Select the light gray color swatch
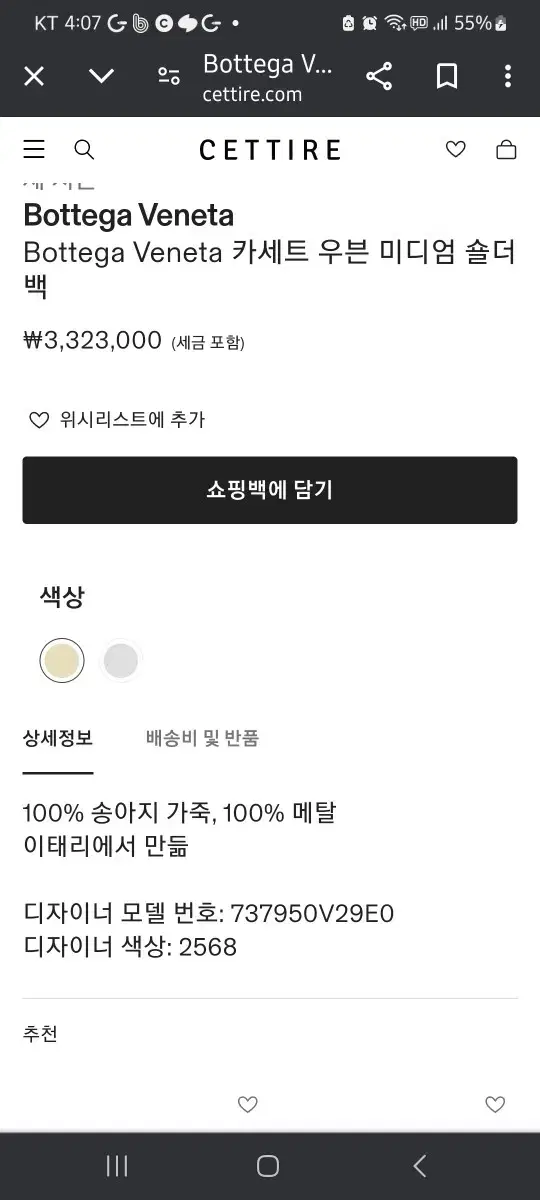This screenshot has width=540, height=1200. tap(121, 661)
